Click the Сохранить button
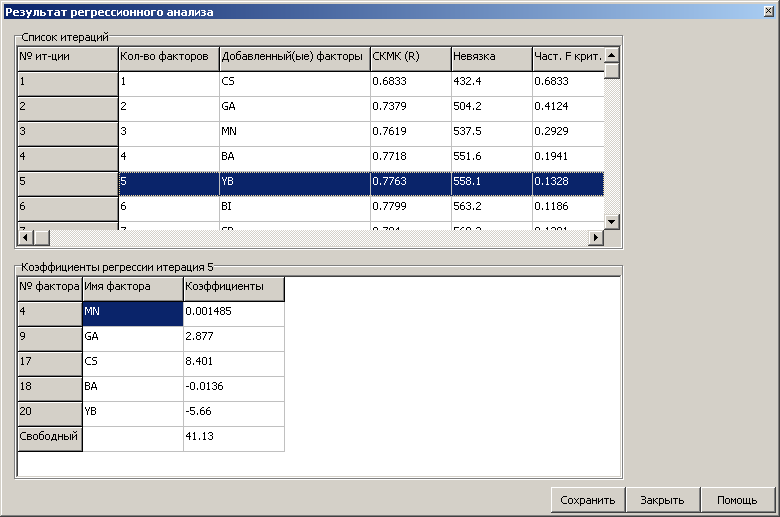 click(x=587, y=500)
